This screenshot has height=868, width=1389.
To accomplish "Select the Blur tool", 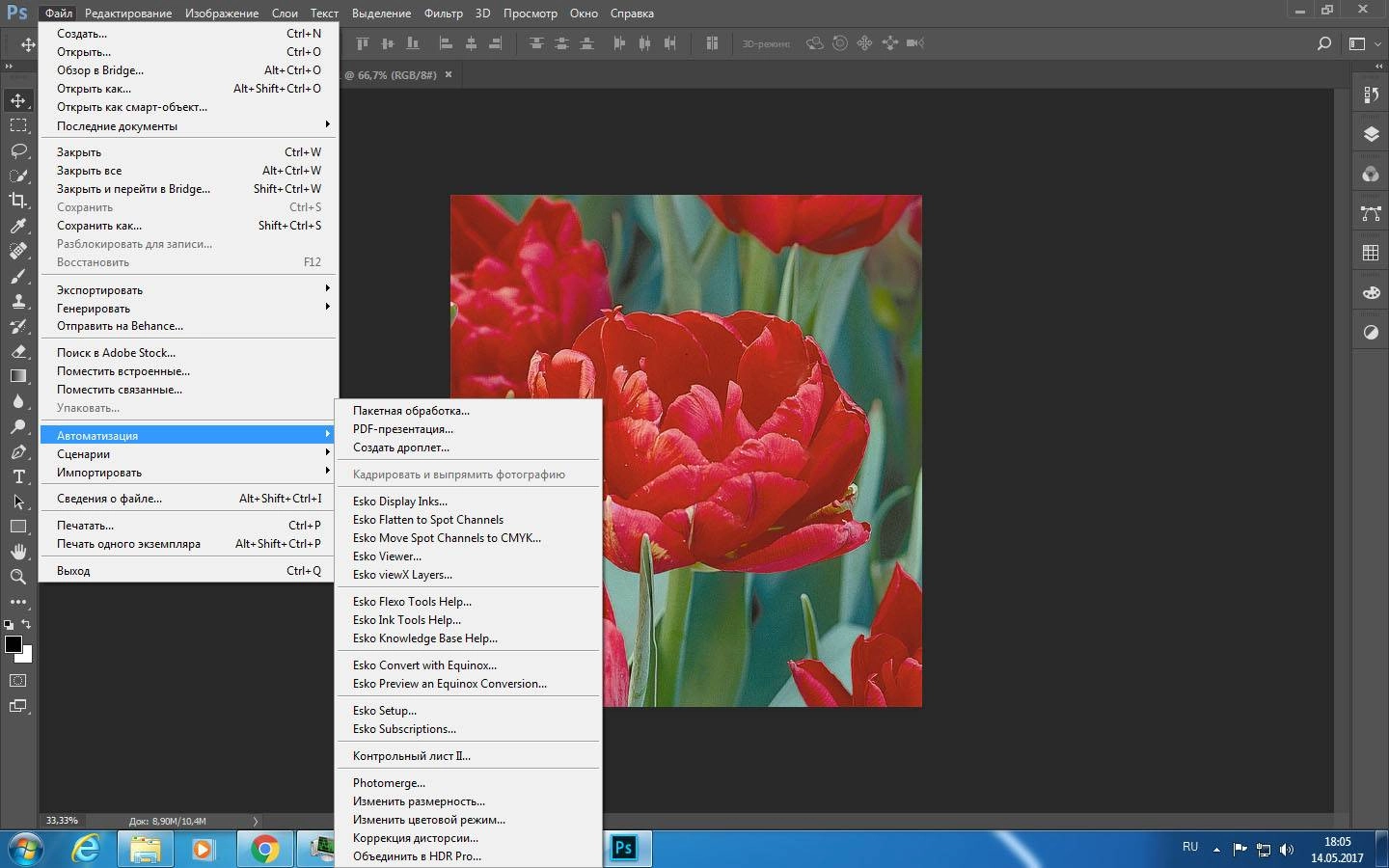I will coord(18,401).
